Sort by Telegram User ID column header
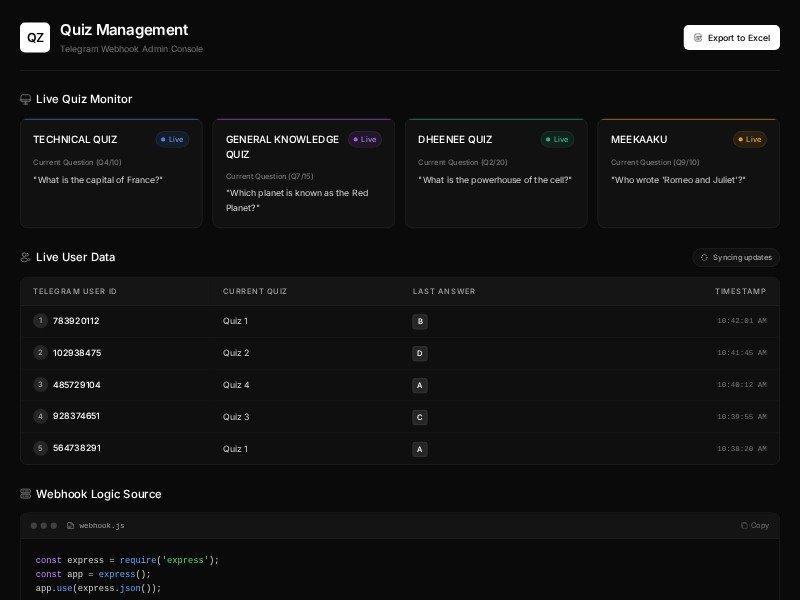 tap(75, 291)
